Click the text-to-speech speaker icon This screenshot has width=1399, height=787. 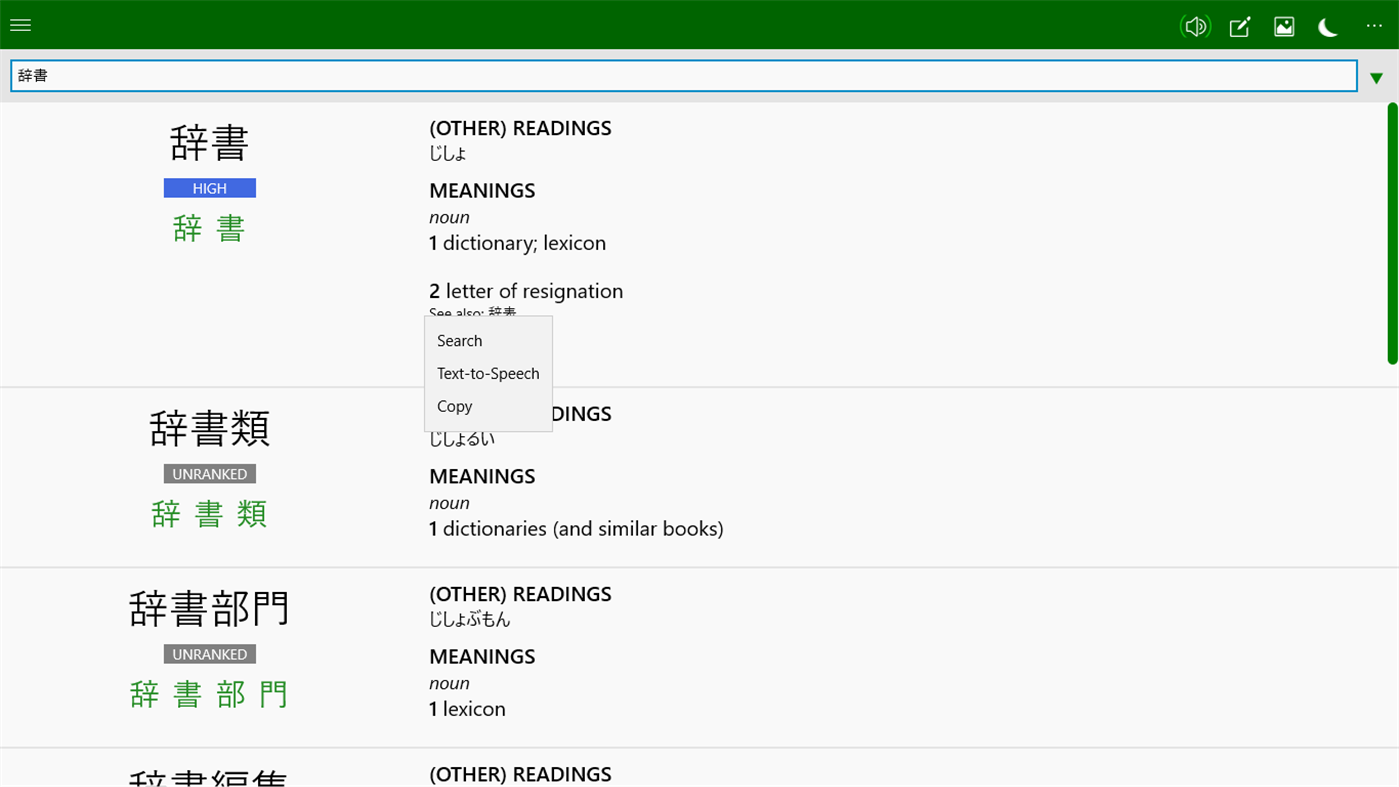1195,26
